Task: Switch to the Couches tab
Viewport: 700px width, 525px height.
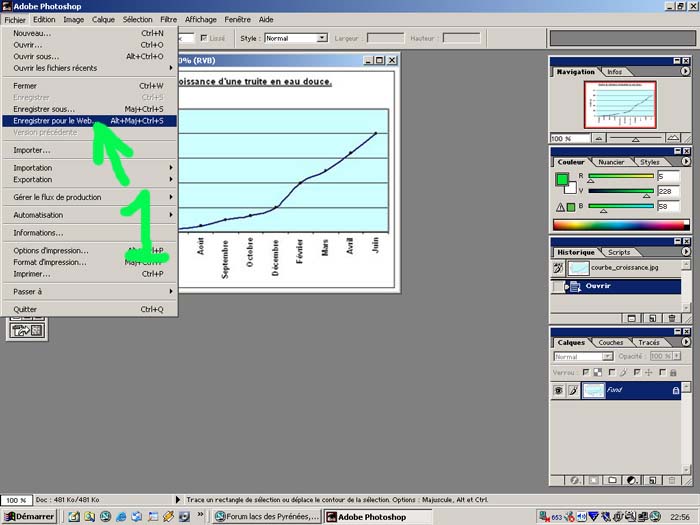Action: pos(610,342)
